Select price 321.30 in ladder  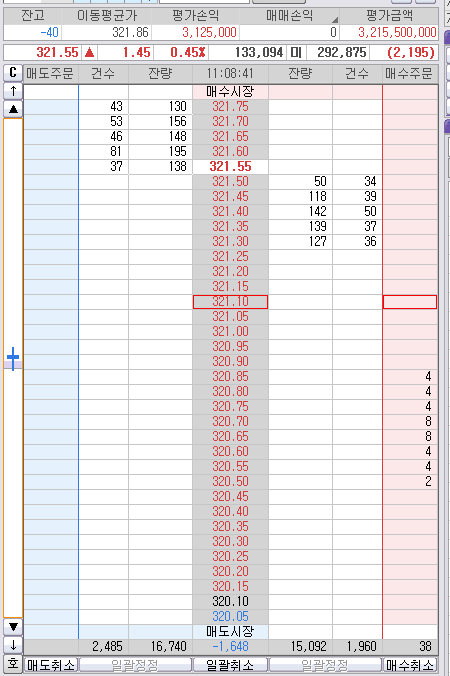230,241
